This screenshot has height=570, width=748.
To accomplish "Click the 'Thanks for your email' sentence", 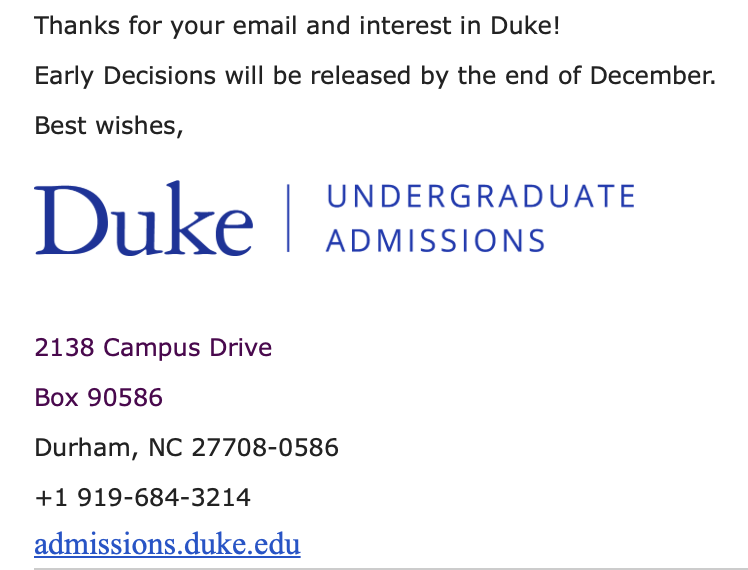I will (x=297, y=25).
